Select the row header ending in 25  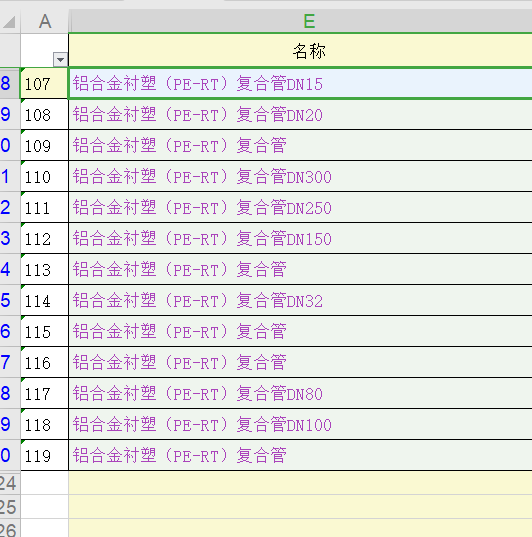tap(10, 507)
